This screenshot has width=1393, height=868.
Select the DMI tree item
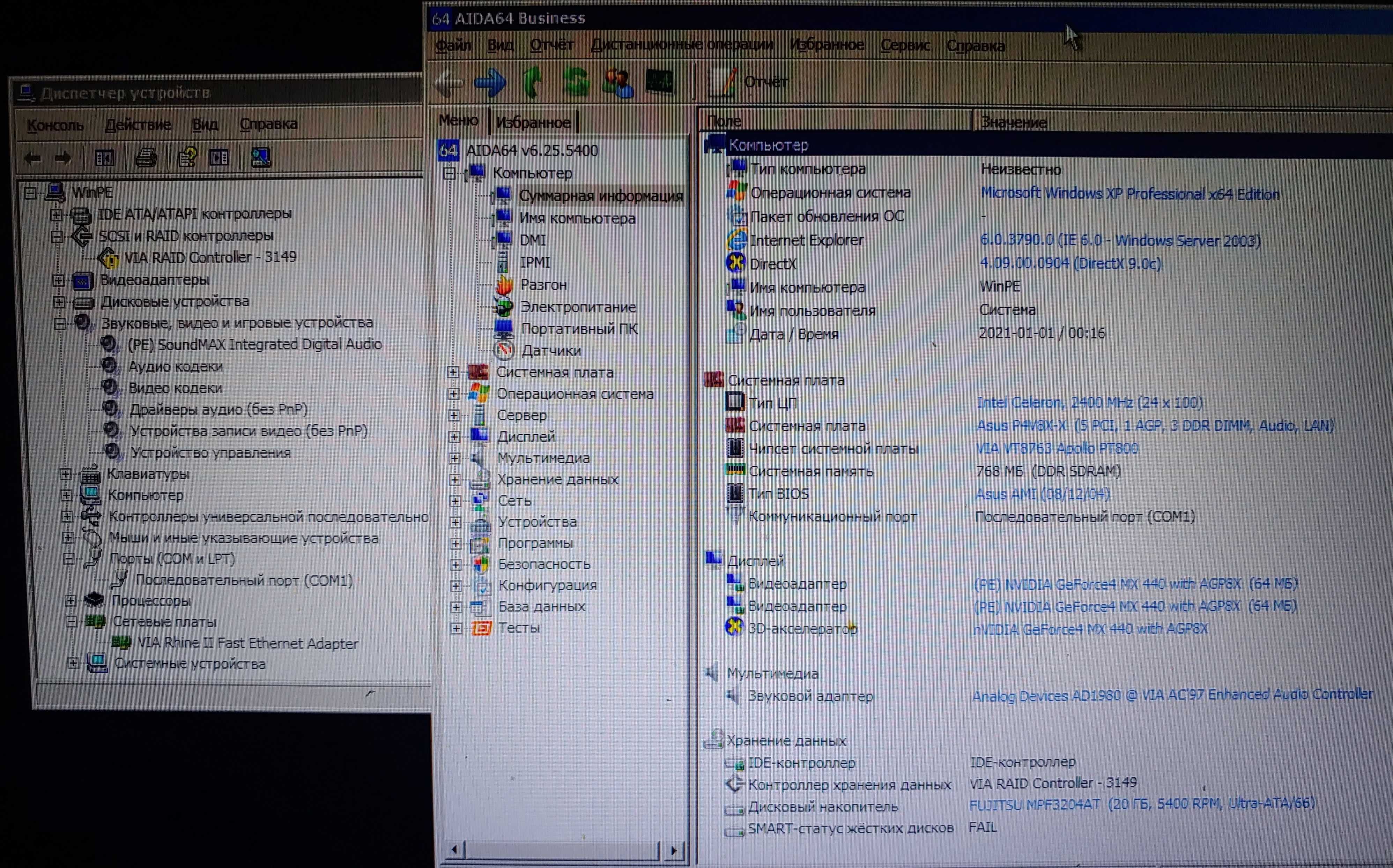[532, 240]
